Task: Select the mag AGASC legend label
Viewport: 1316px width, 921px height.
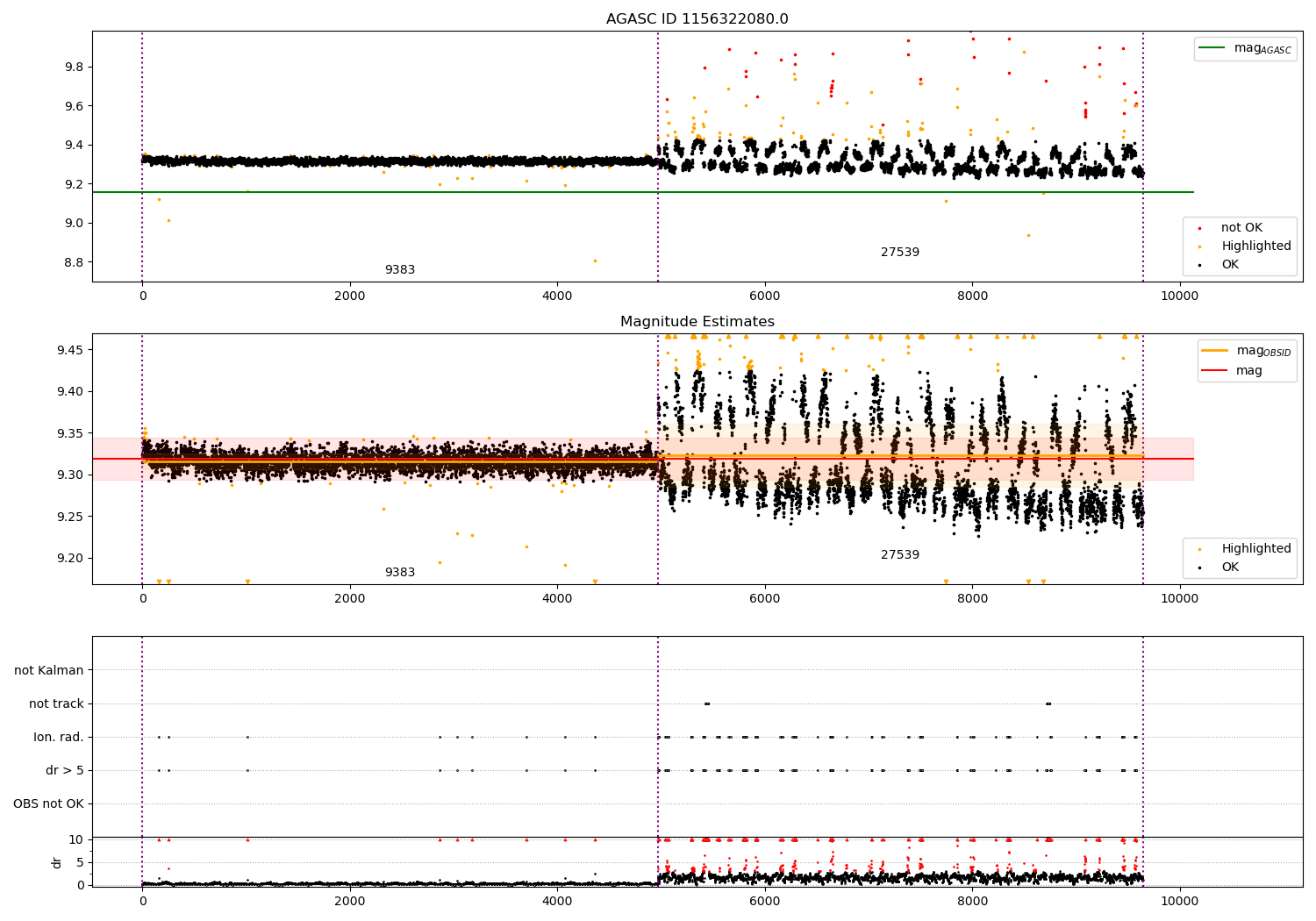Action: pos(1262,48)
